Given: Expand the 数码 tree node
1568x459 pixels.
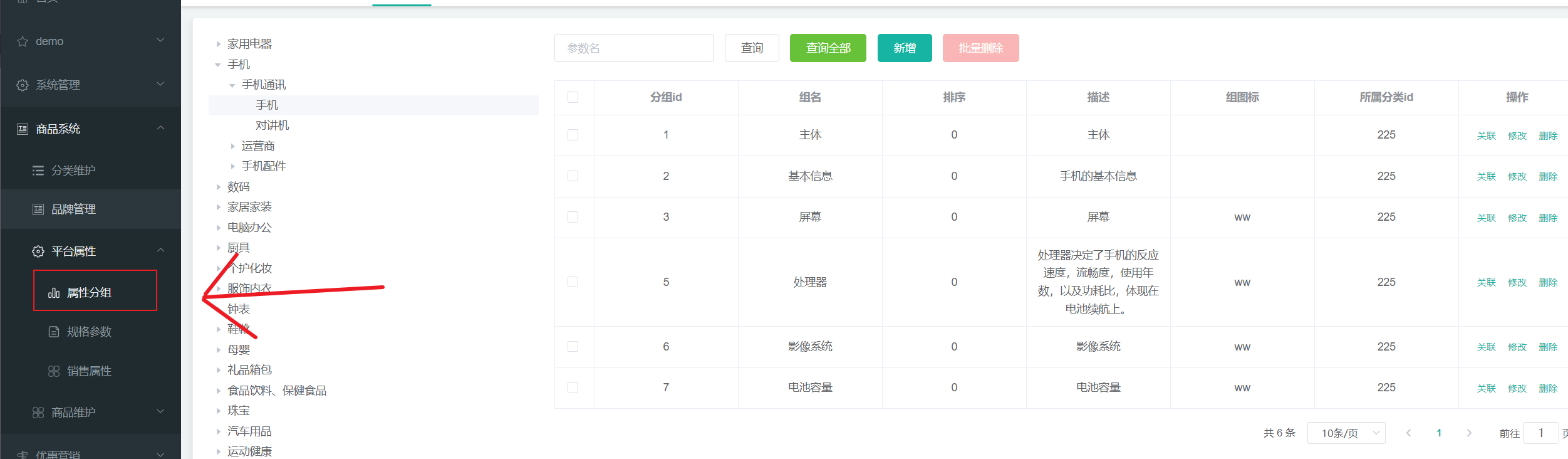Looking at the screenshot, I should 218,187.
